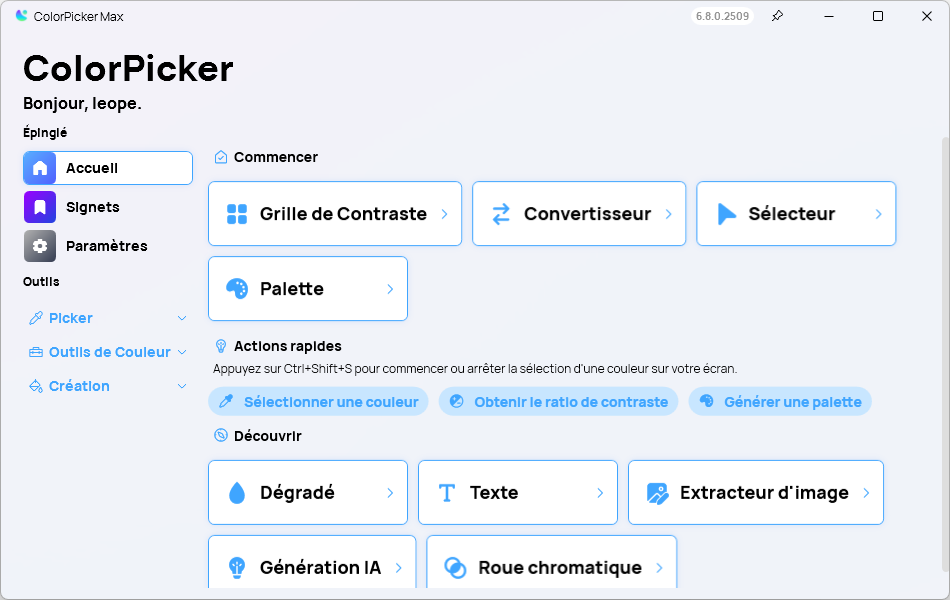Click the Grille de Contraste grid icon
950x600 pixels.
pyautogui.click(x=237, y=214)
